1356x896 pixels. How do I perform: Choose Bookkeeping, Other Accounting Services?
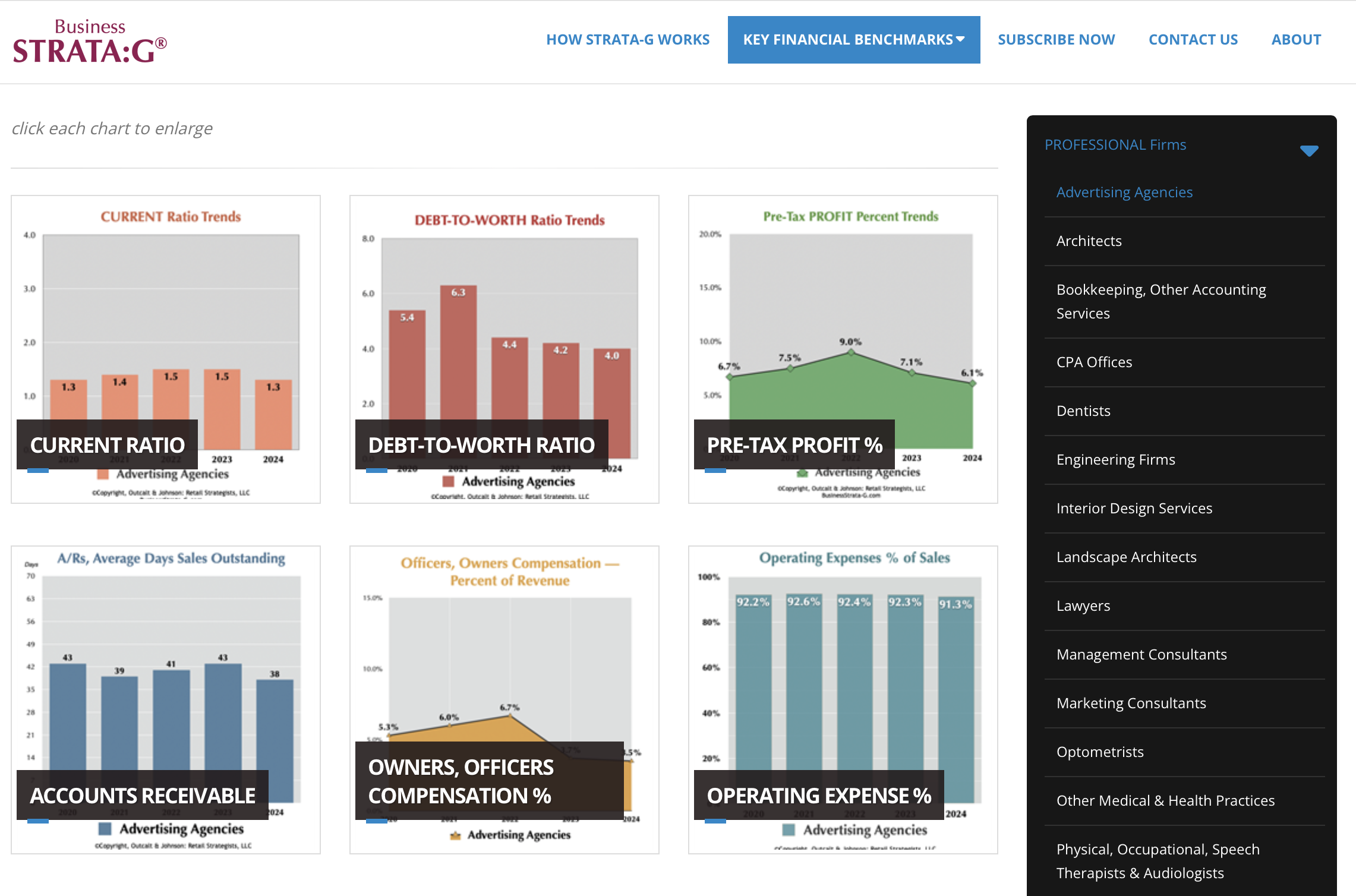(1161, 301)
